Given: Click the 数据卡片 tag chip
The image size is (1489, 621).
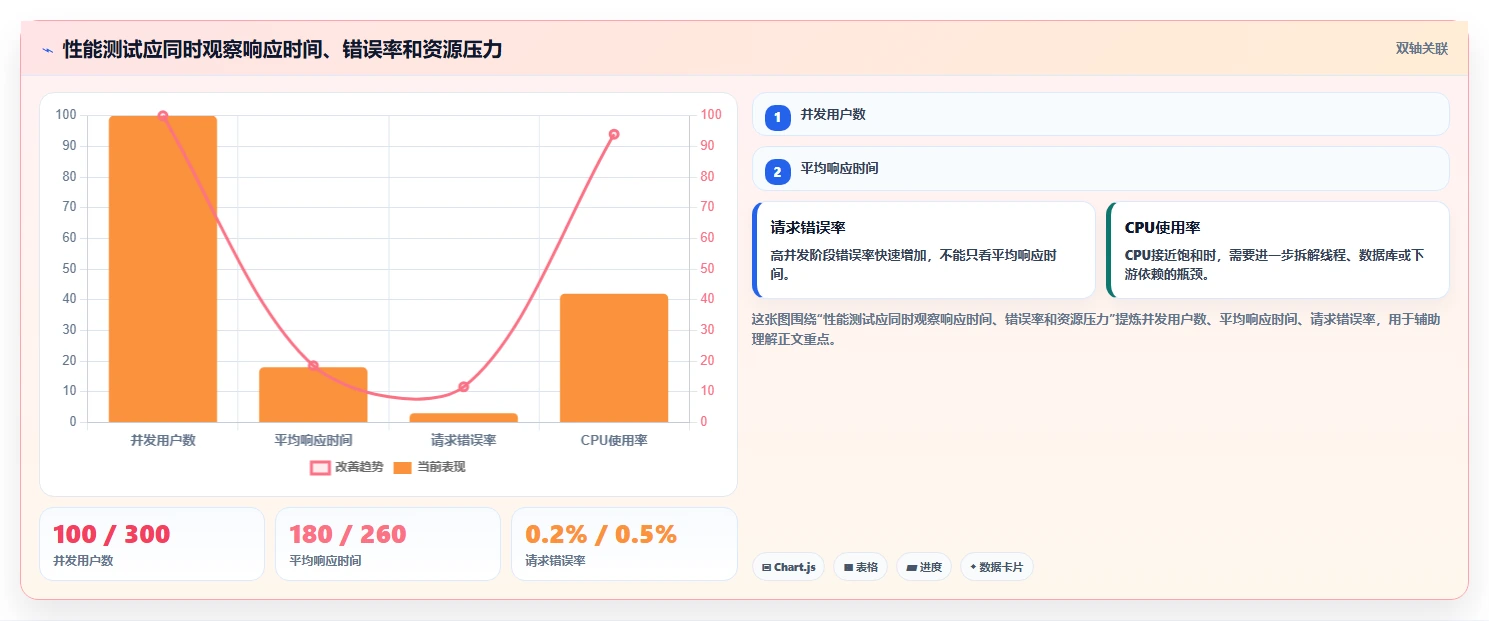Looking at the screenshot, I should (996, 567).
